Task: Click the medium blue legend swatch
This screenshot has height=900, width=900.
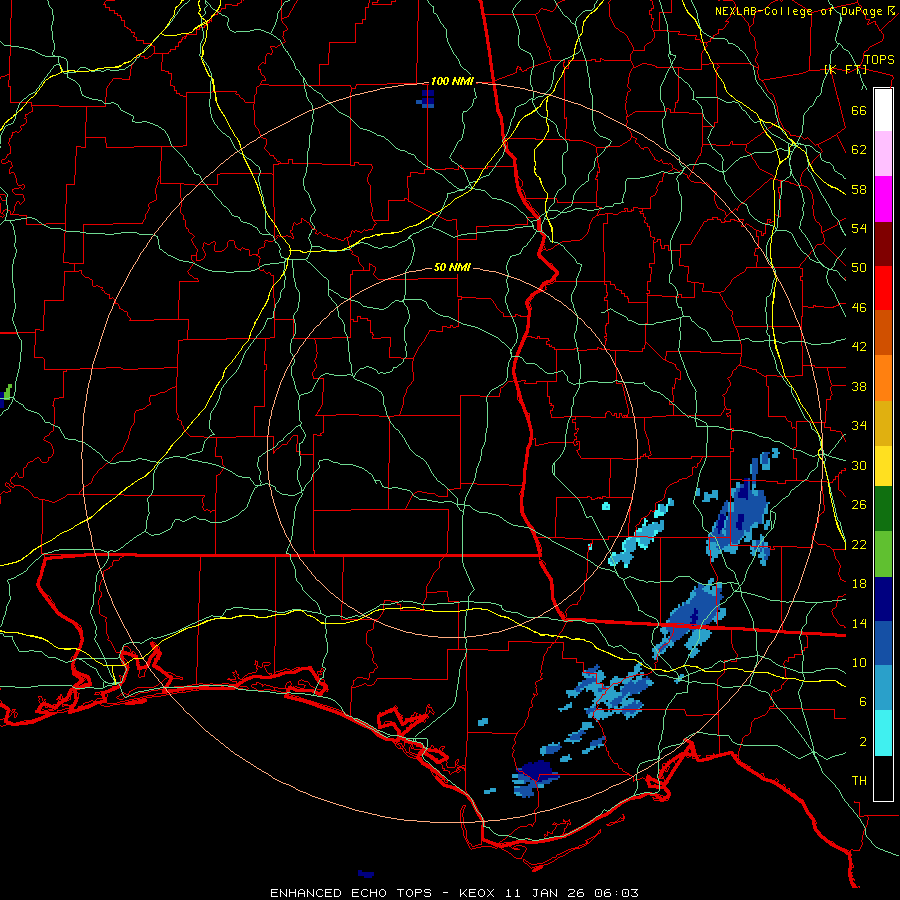Action: [883, 643]
